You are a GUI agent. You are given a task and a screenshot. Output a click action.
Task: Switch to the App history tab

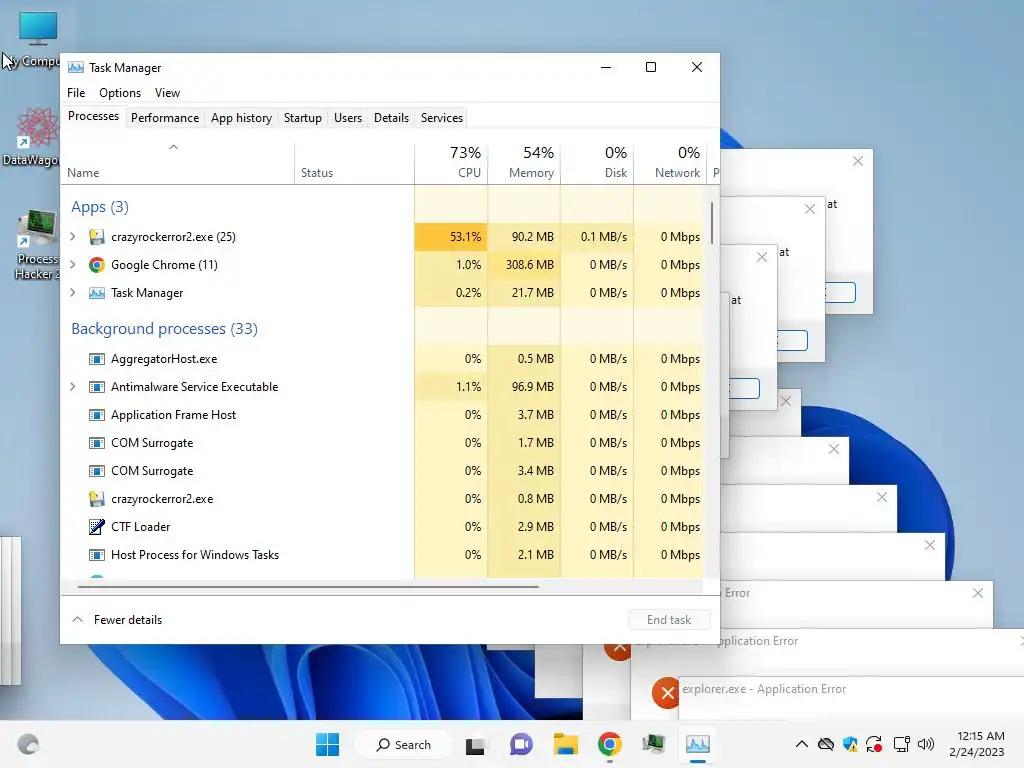pyautogui.click(x=241, y=118)
